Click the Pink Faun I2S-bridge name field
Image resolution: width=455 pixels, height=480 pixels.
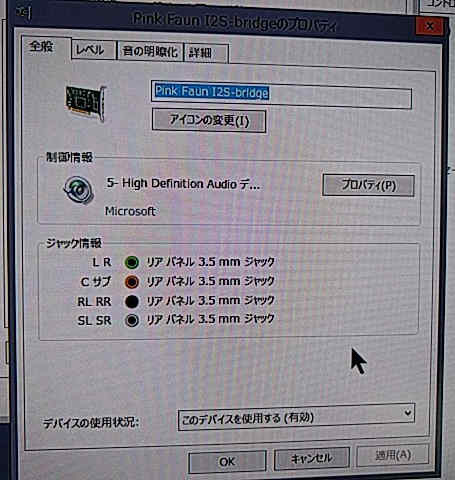[x=281, y=94]
